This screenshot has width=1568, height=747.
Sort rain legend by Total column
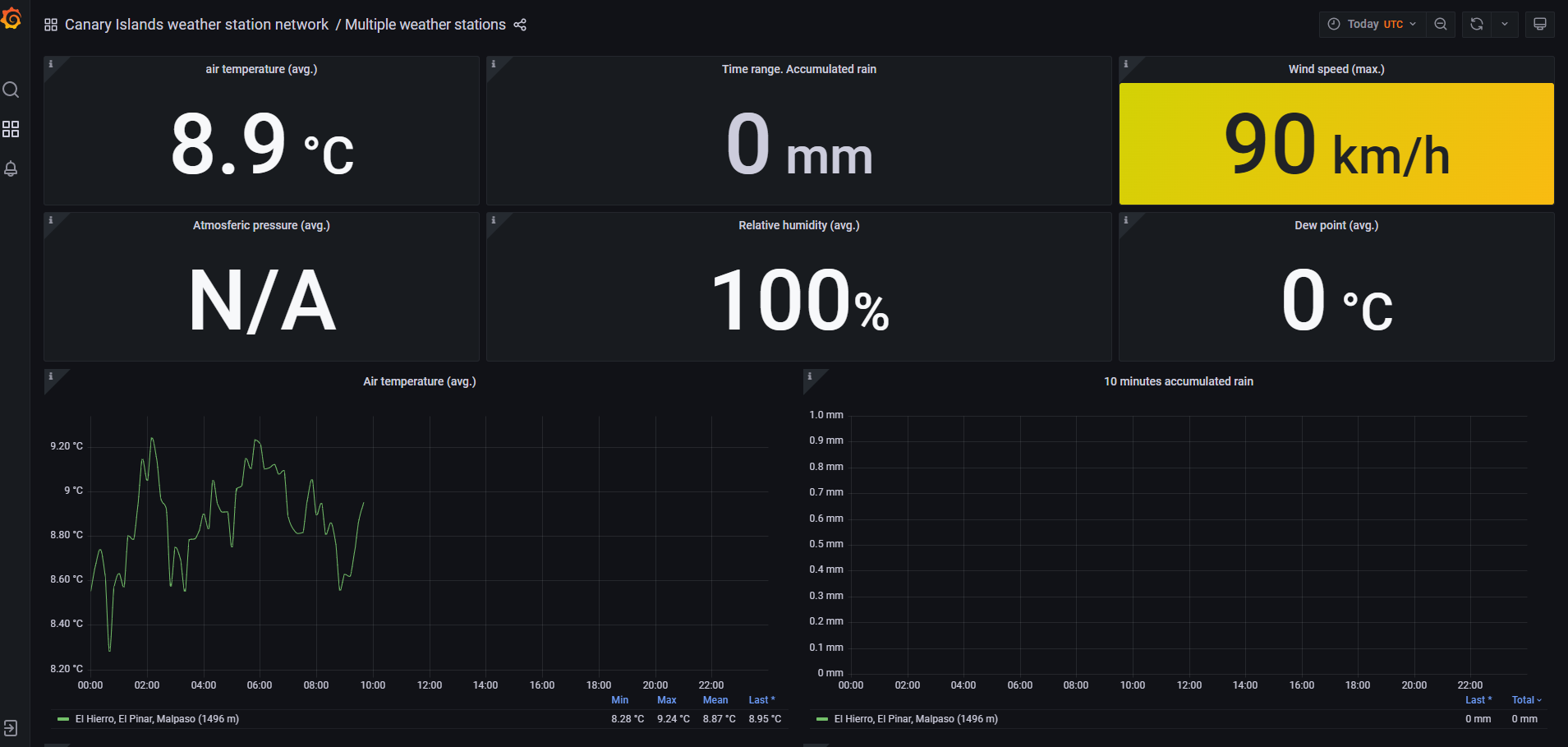1527,700
